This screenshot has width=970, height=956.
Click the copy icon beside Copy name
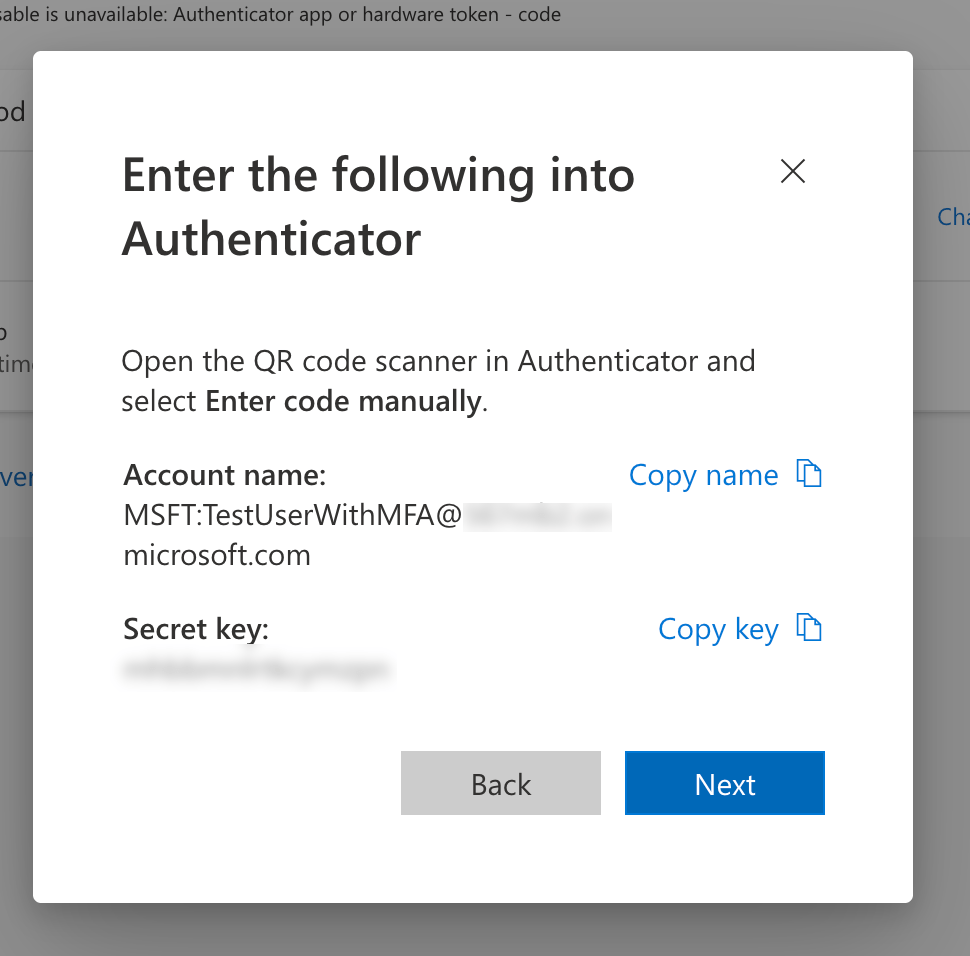click(x=809, y=473)
